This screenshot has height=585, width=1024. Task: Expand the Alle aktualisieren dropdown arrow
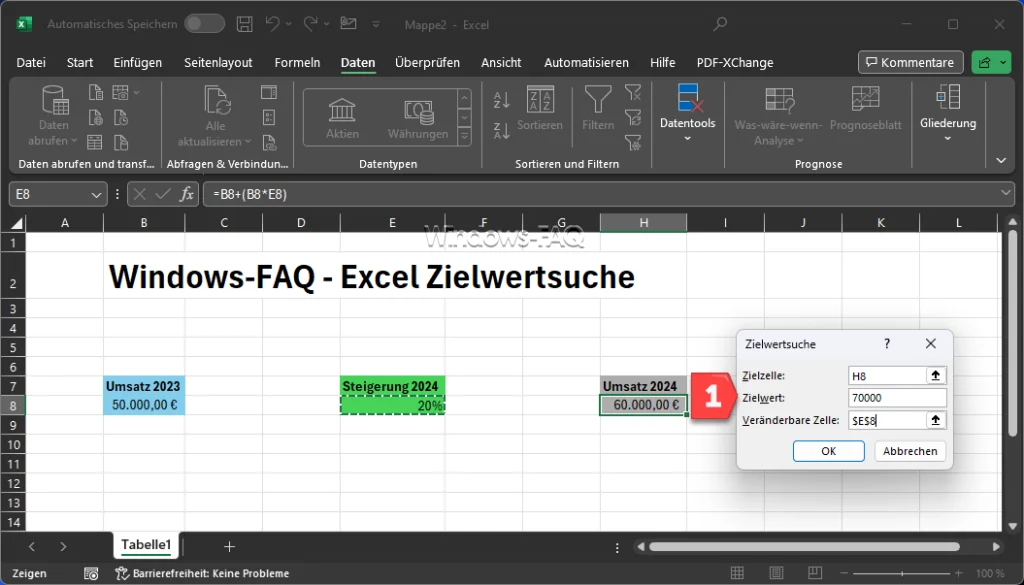tap(248, 142)
